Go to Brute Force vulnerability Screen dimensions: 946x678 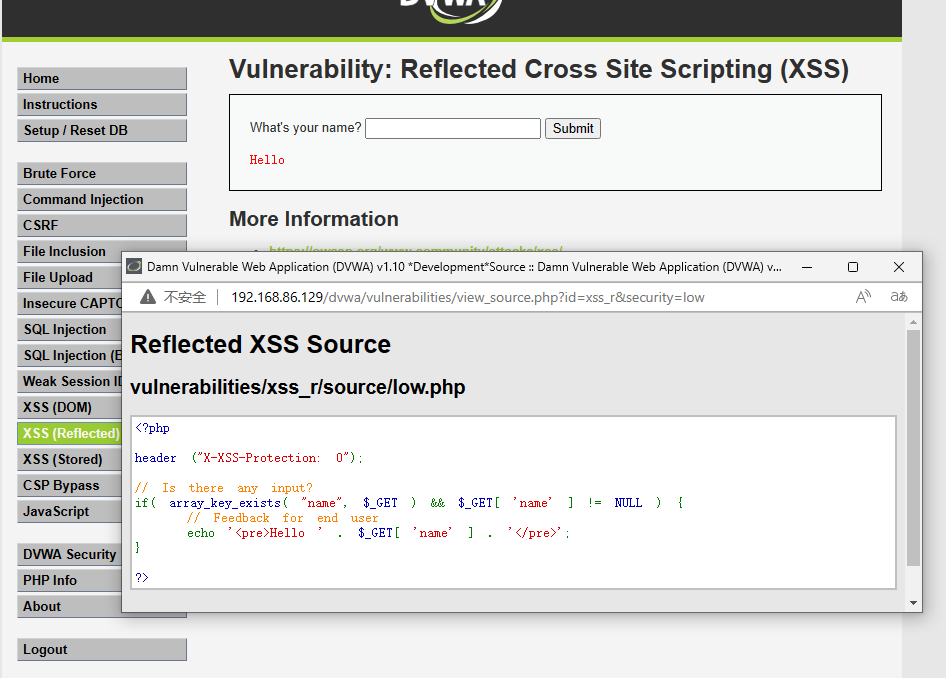pos(102,173)
